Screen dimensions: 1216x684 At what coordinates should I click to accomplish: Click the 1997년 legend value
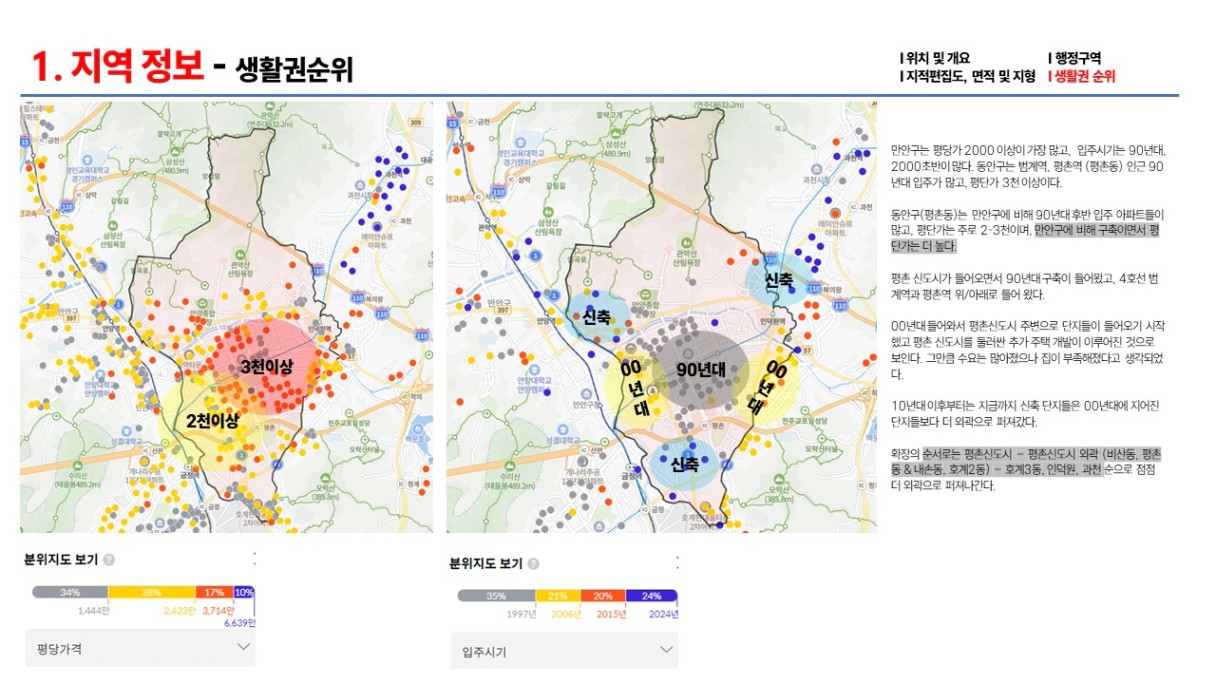click(x=522, y=613)
